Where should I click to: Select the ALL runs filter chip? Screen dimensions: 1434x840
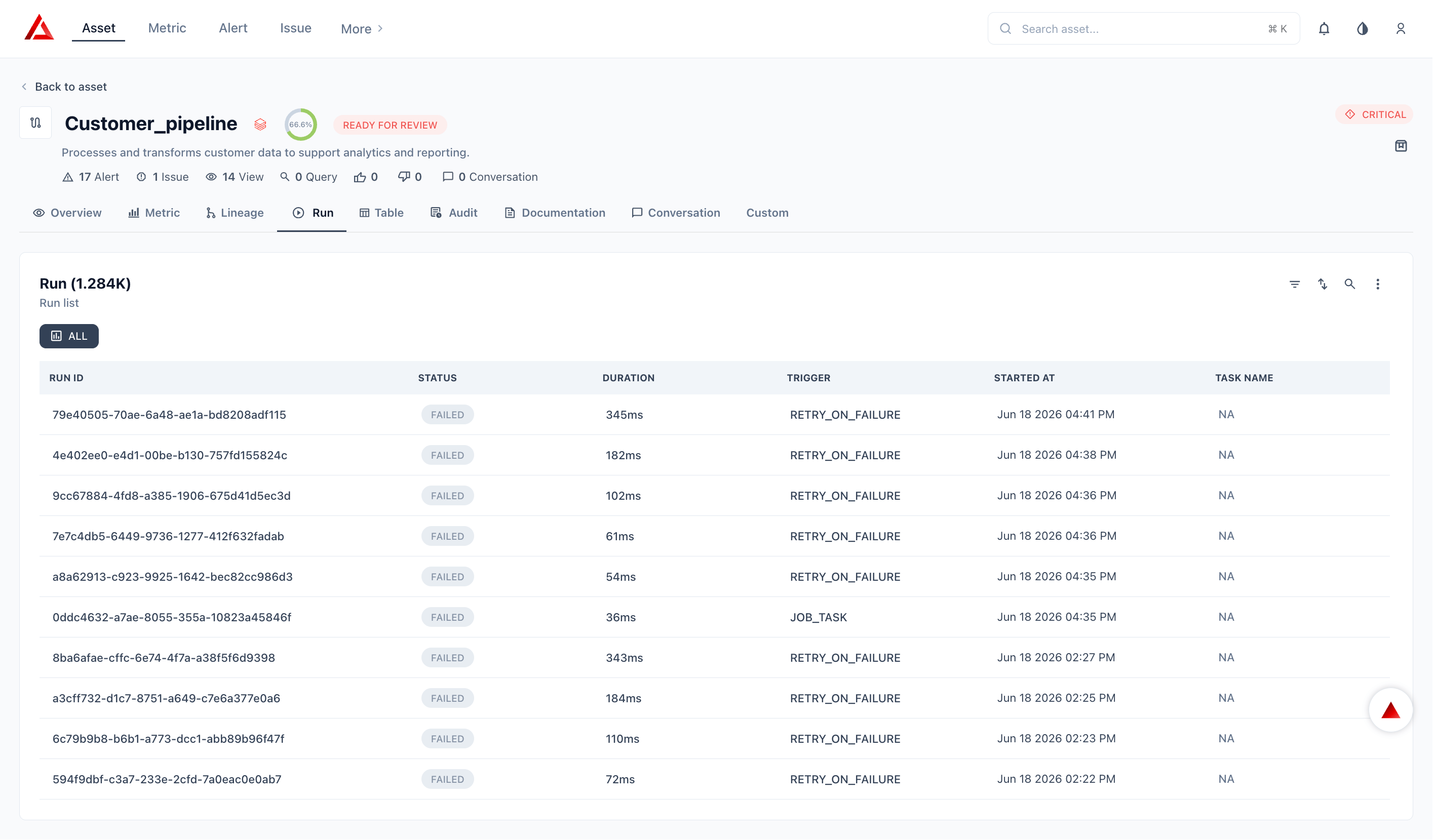[x=69, y=336]
